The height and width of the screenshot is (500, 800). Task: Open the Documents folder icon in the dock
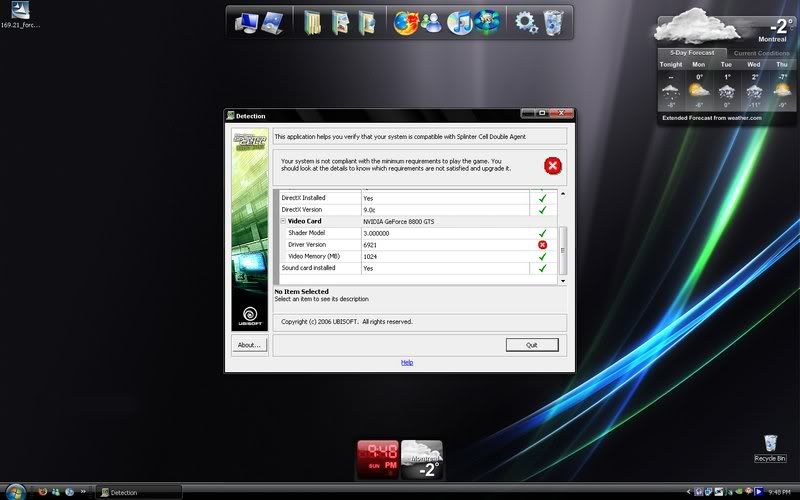(x=313, y=23)
